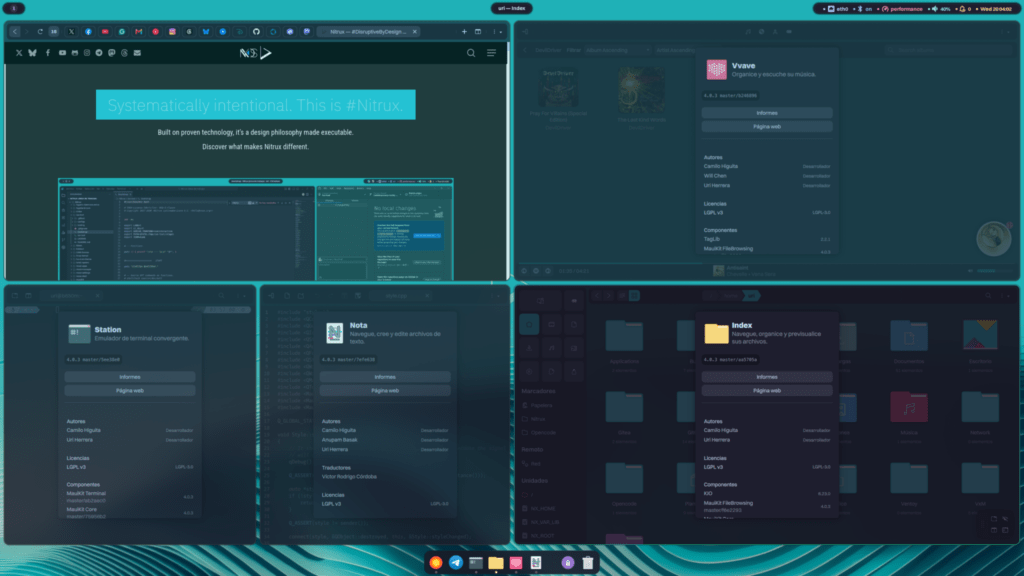Click Informes in Vvave about dialog
Image resolution: width=1024 pixels, height=576 pixels.
(767, 113)
